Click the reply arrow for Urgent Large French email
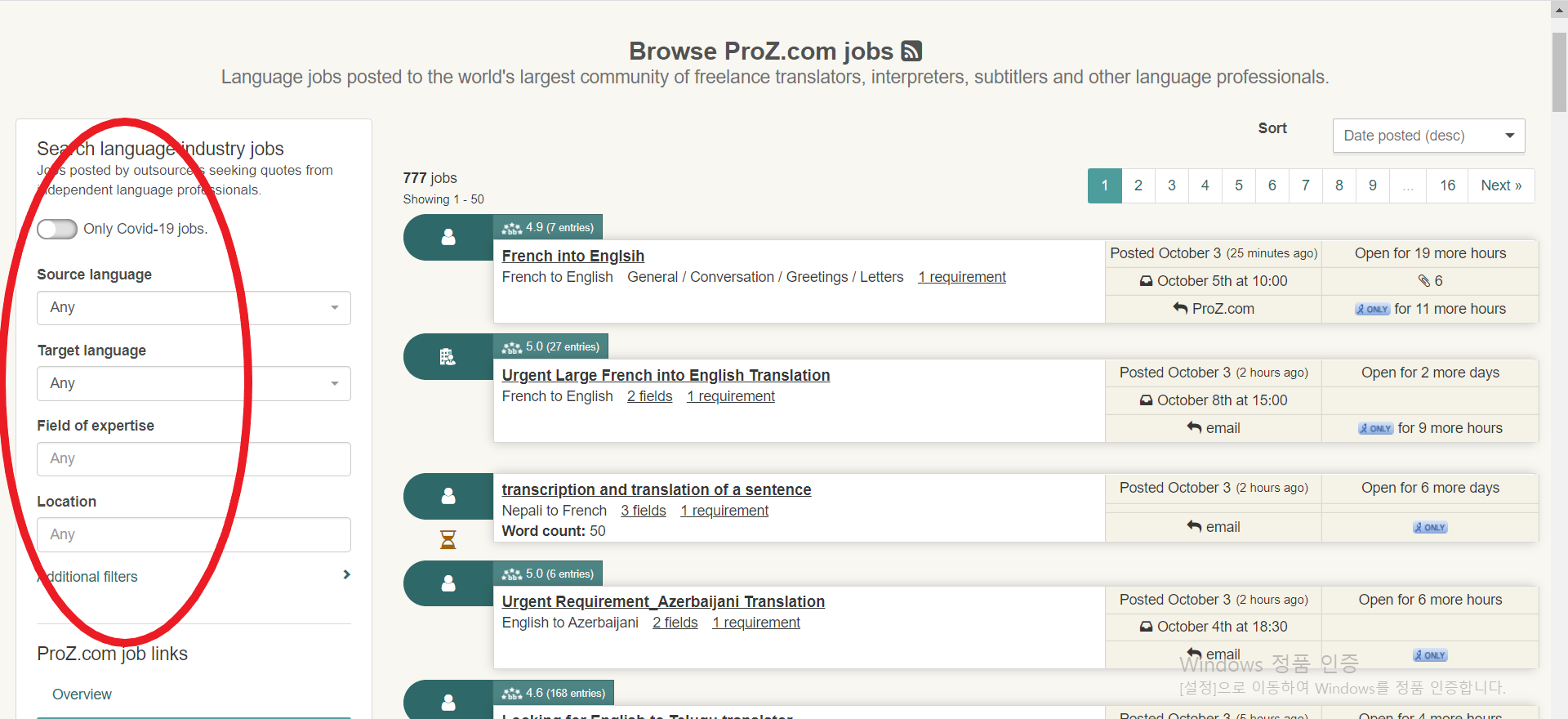Viewport: 1568px width, 719px height. click(1194, 427)
